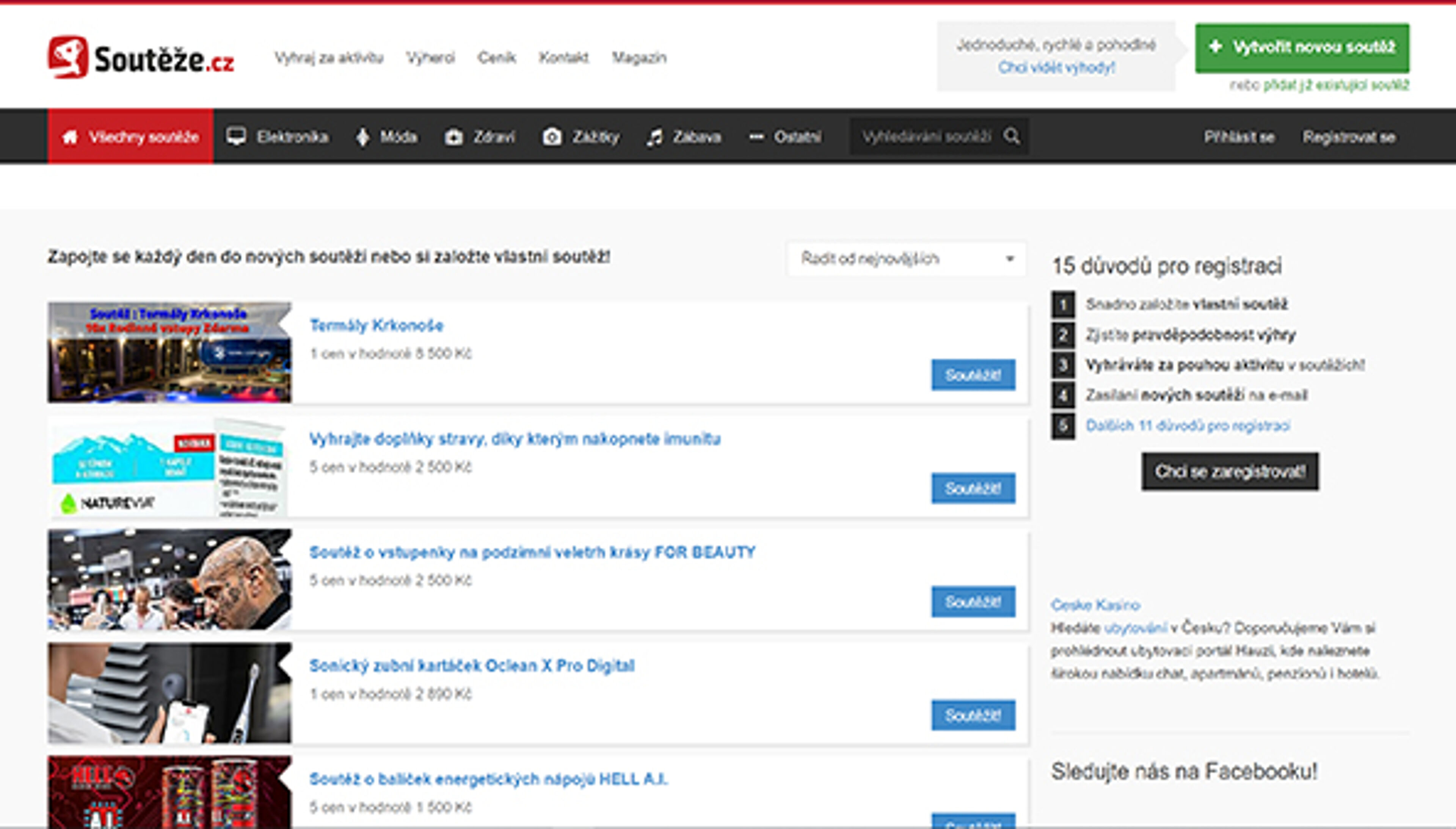Click the Ostatní three-dots icon

756,137
